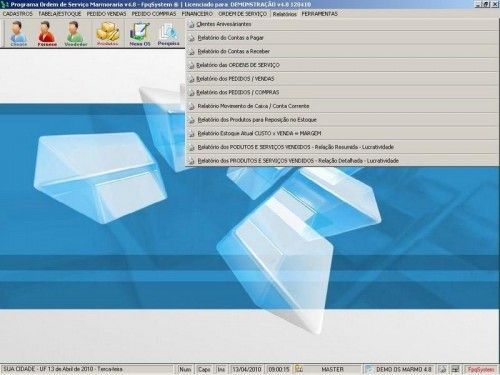This screenshot has height=375, width=500.
Task: Open the FERRAMENTAS menu
Action: [319, 14]
